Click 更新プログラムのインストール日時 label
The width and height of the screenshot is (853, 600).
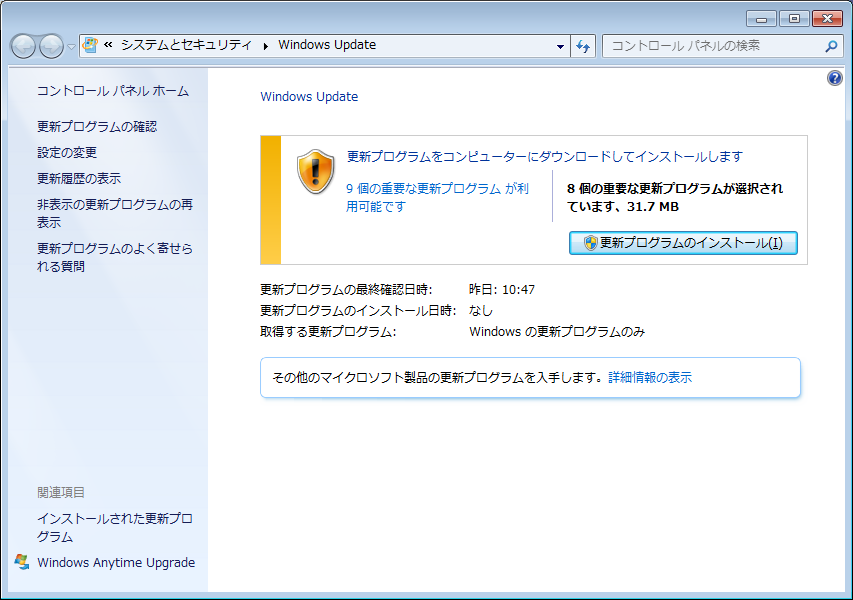pos(358,311)
